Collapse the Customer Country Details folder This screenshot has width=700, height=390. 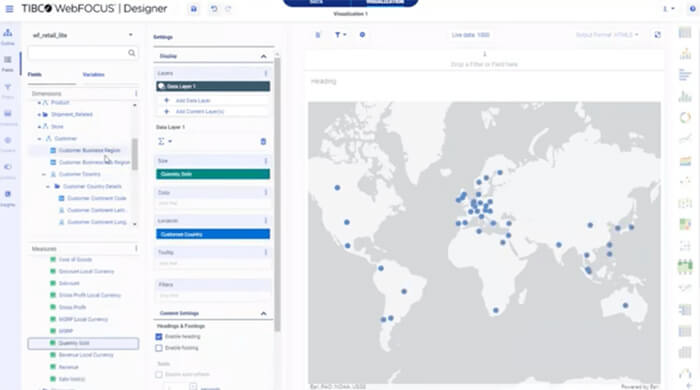pyautogui.click(x=48, y=187)
